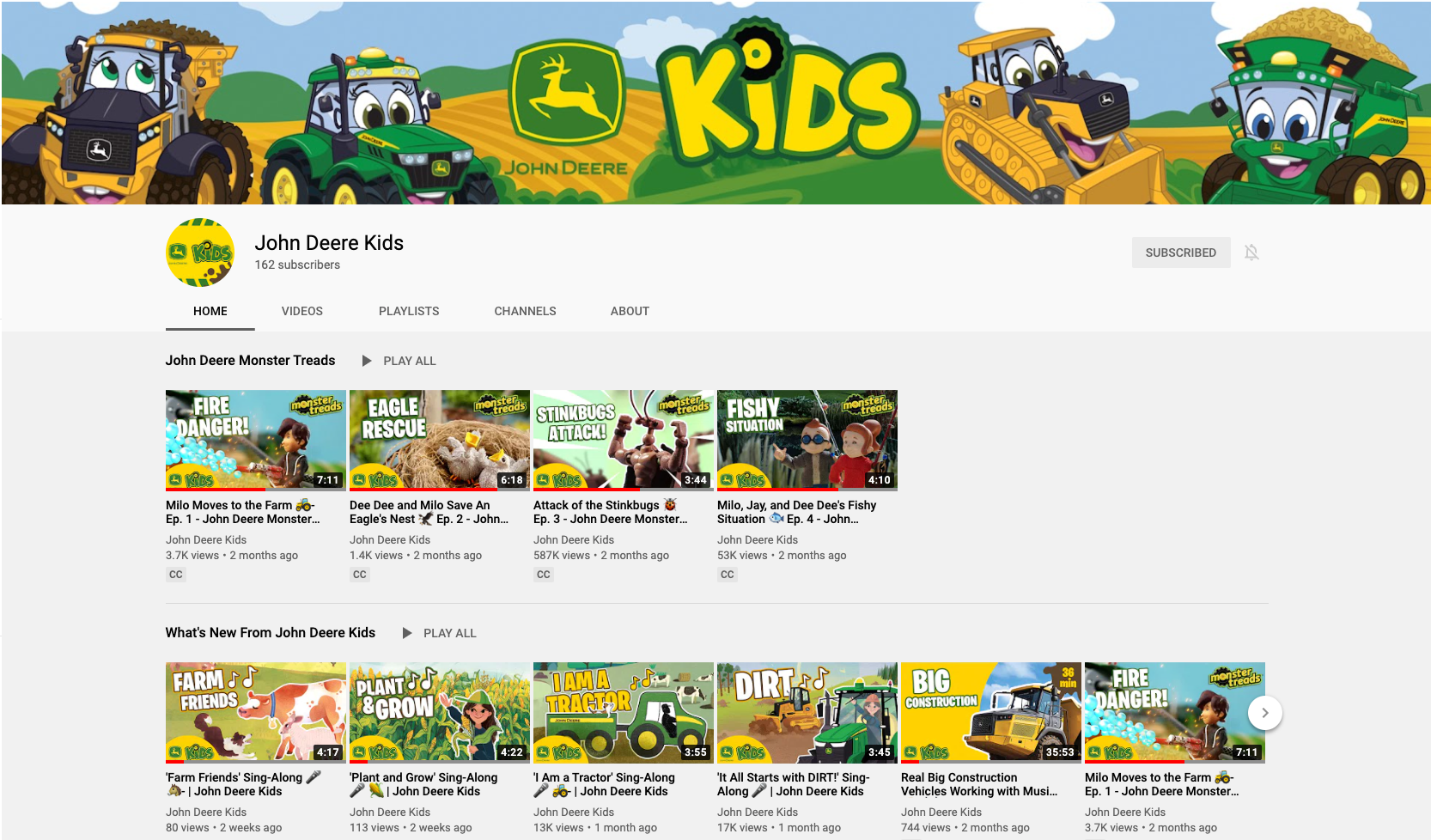Viewport: 1431px width, 840px height.
Task: Click 'Plant and Grow' Sing-Along video title
Action: click(423, 784)
